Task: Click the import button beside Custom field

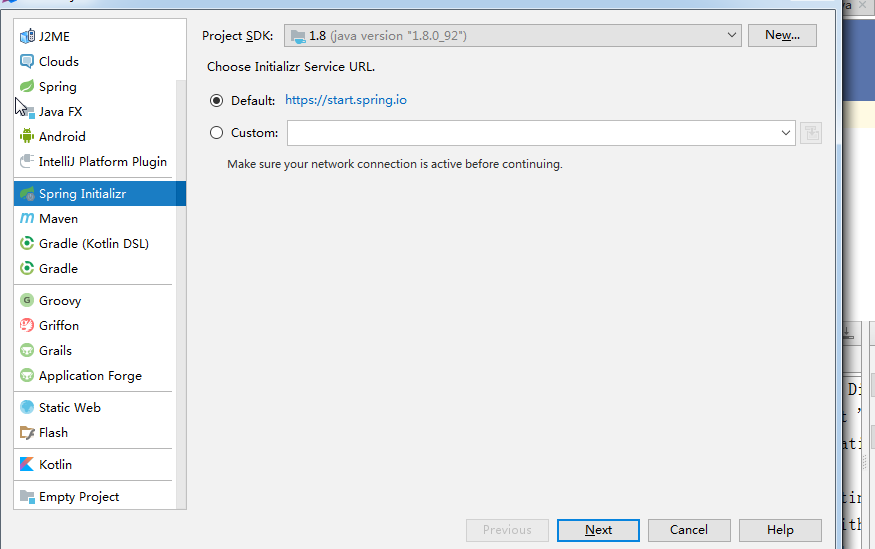Action: tap(811, 133)
